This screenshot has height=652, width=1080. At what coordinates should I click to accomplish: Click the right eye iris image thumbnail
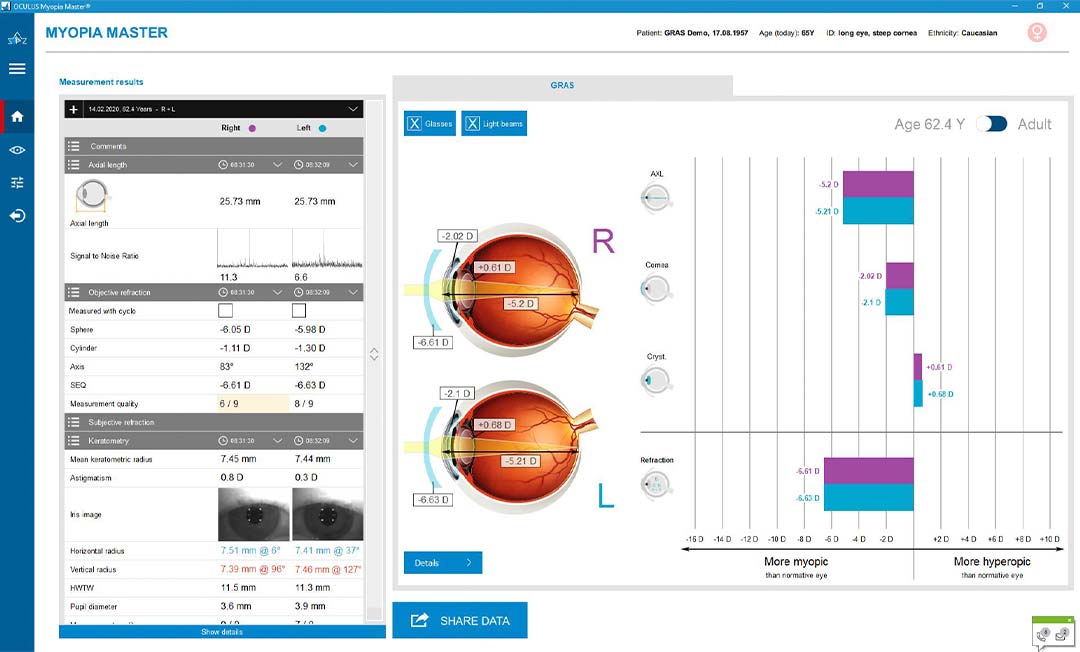tap(254, 514)
